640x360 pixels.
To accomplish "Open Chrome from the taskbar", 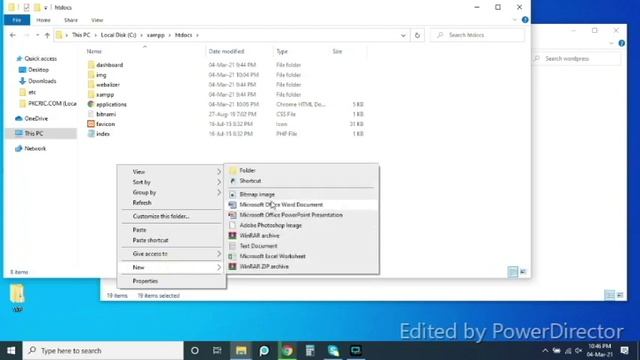I will (x=287, y=351).
